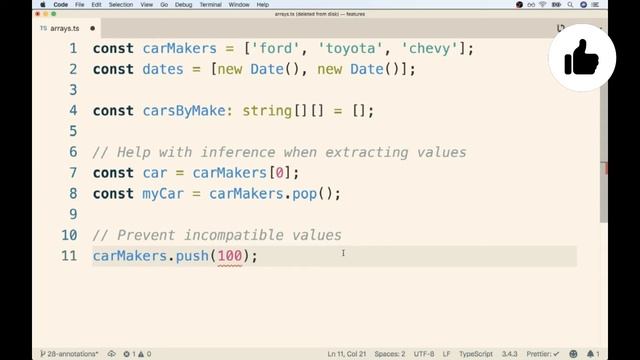
Task: Open the View menu
Action: (x=147, y=5)
